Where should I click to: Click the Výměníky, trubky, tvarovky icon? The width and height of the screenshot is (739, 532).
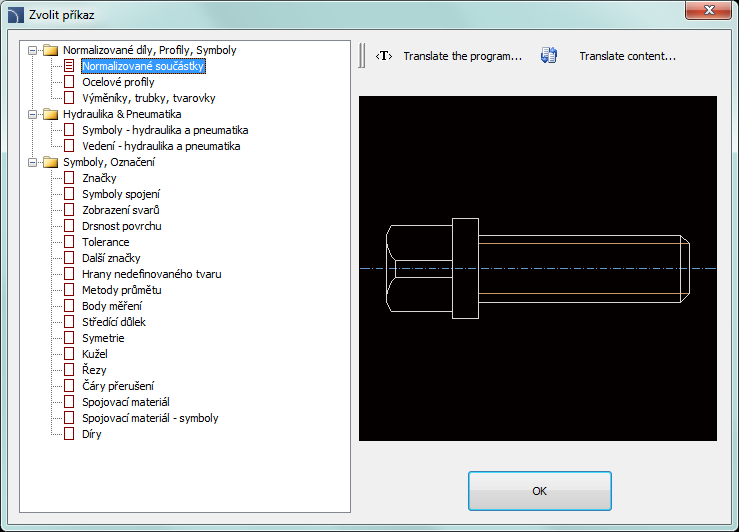point(69,98)
